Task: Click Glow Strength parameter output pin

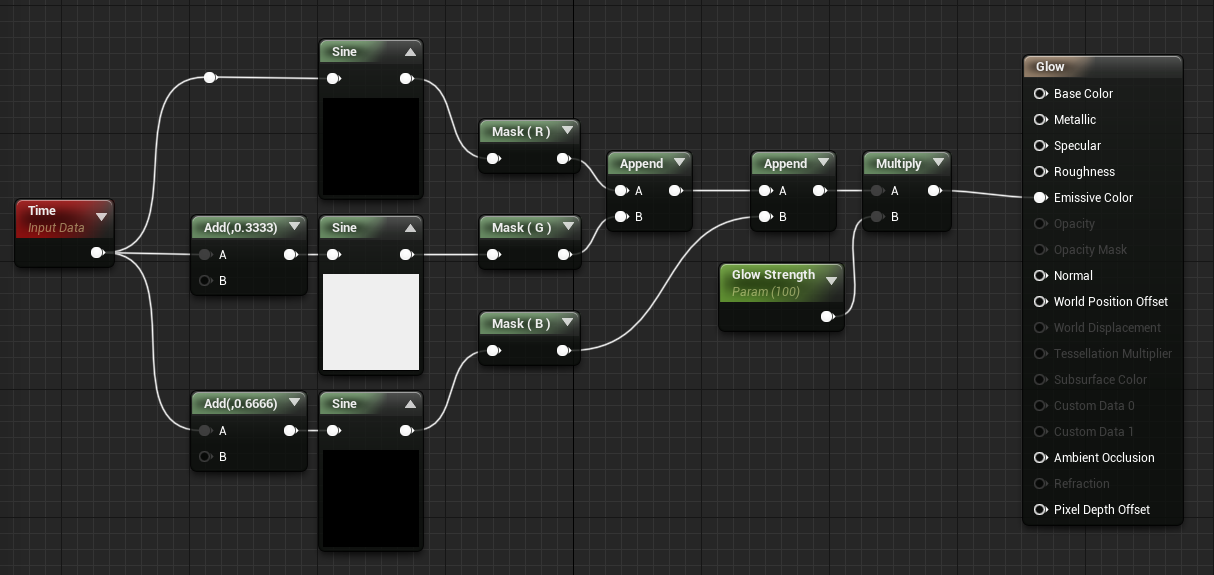Action: pos(827,316)
